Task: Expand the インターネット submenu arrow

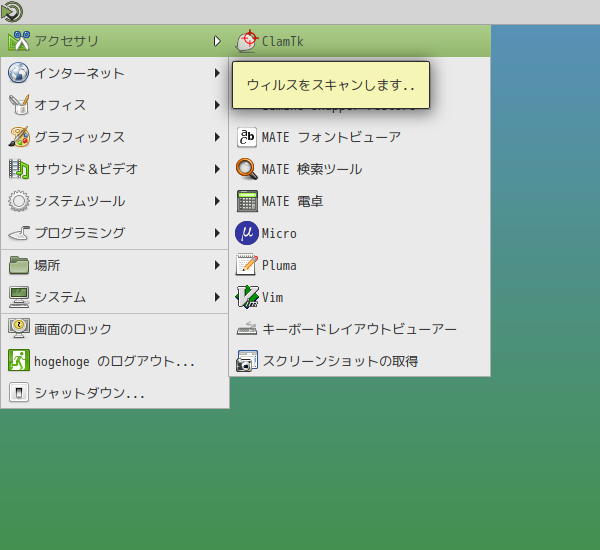Action: [217, 73]
